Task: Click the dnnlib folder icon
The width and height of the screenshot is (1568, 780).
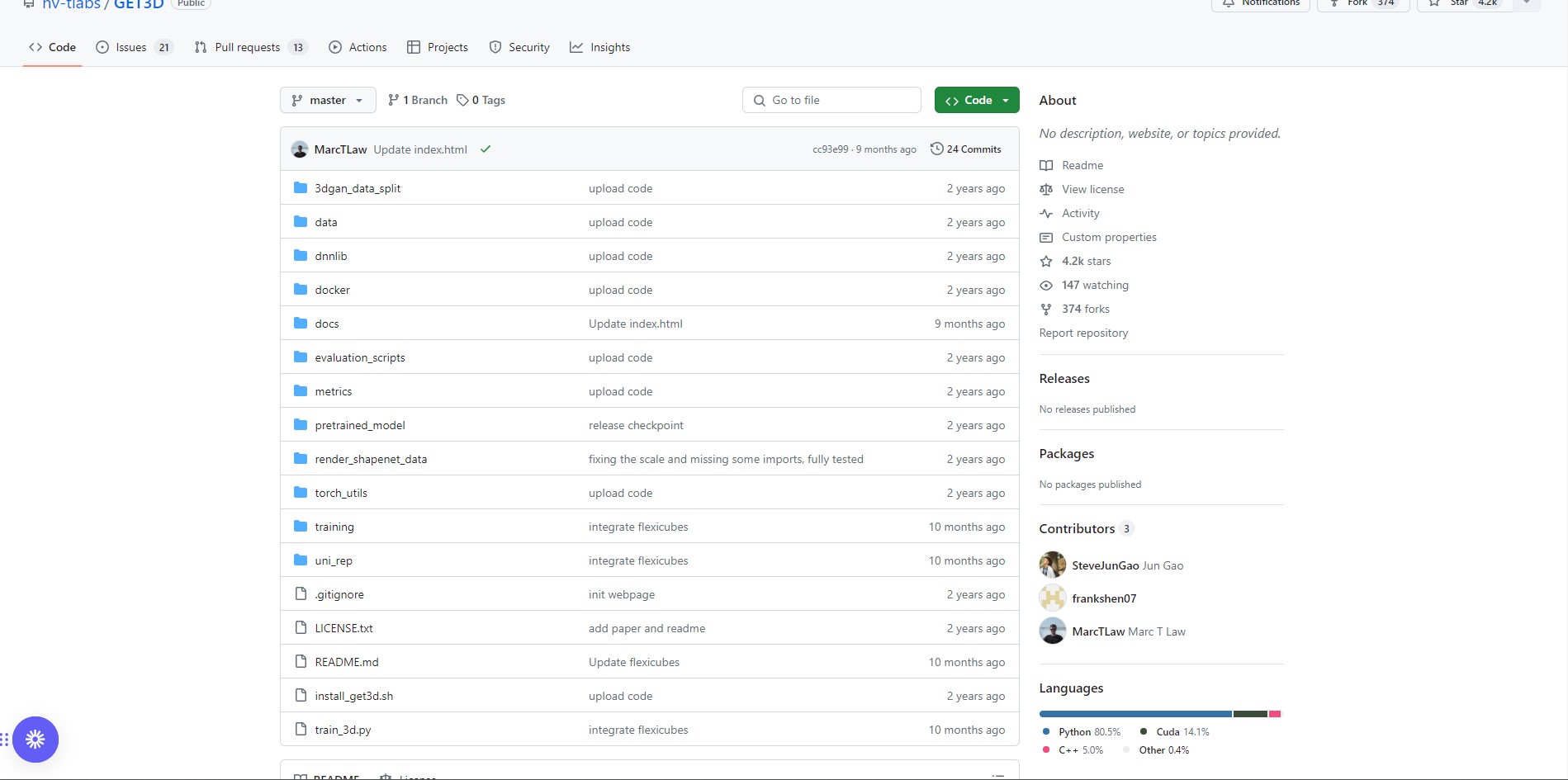Action: (301, 256)
